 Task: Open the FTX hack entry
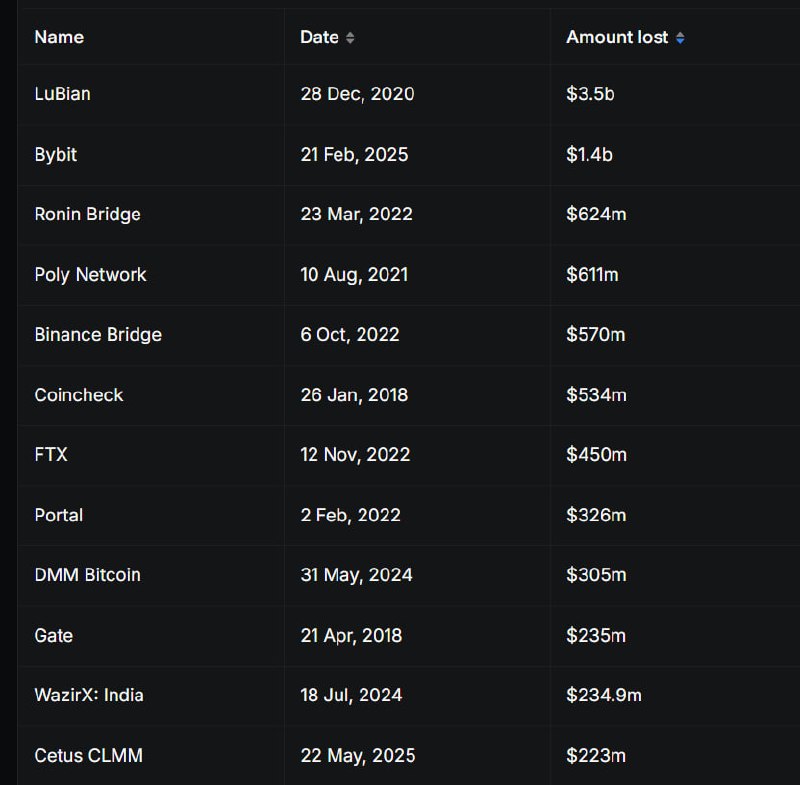click(x=51, y=454)
